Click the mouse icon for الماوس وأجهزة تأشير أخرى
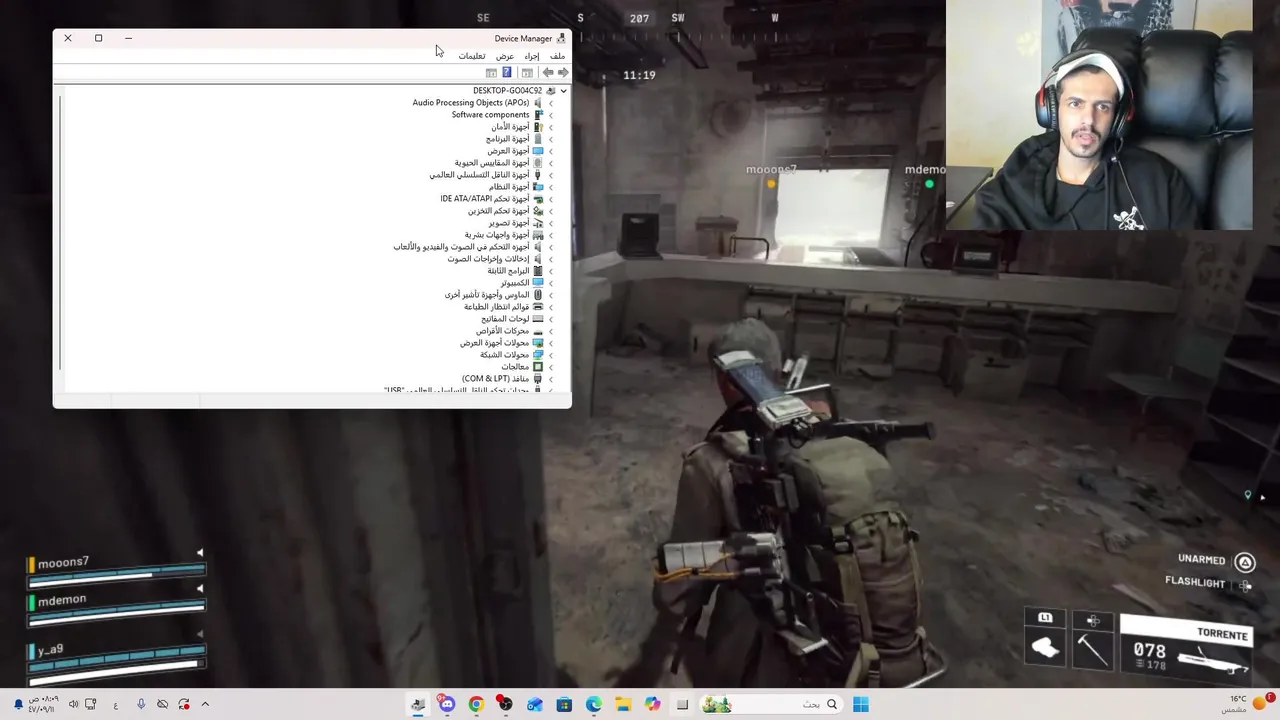This screenshot has width=1280, height=720. click(x=538, y=295)
